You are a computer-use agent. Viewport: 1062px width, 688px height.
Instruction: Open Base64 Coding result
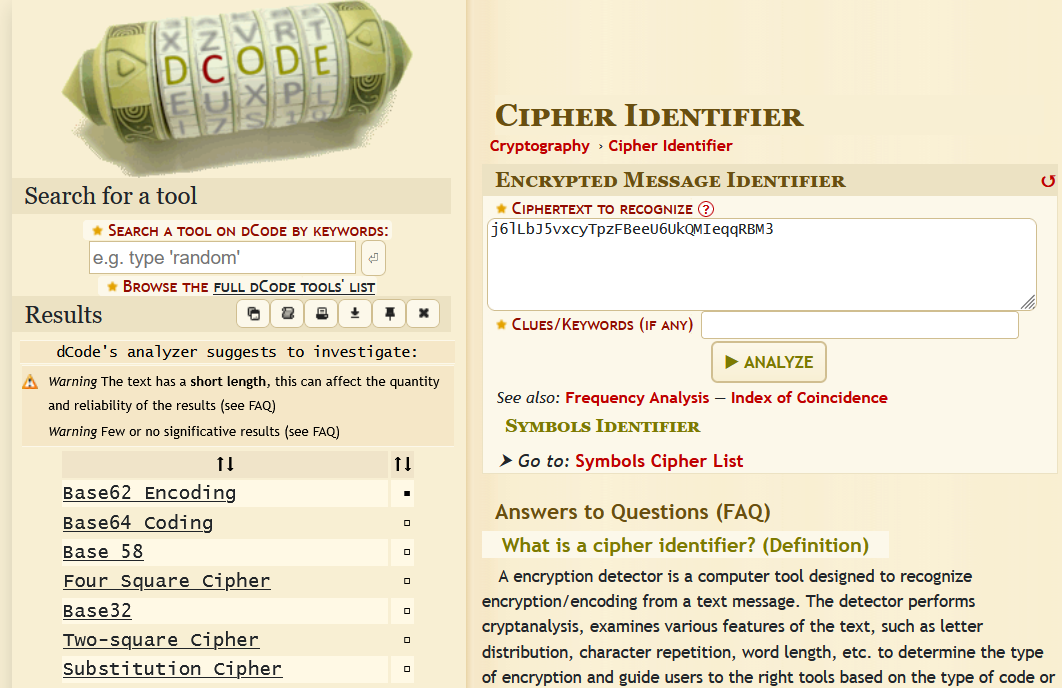[137, 523]
